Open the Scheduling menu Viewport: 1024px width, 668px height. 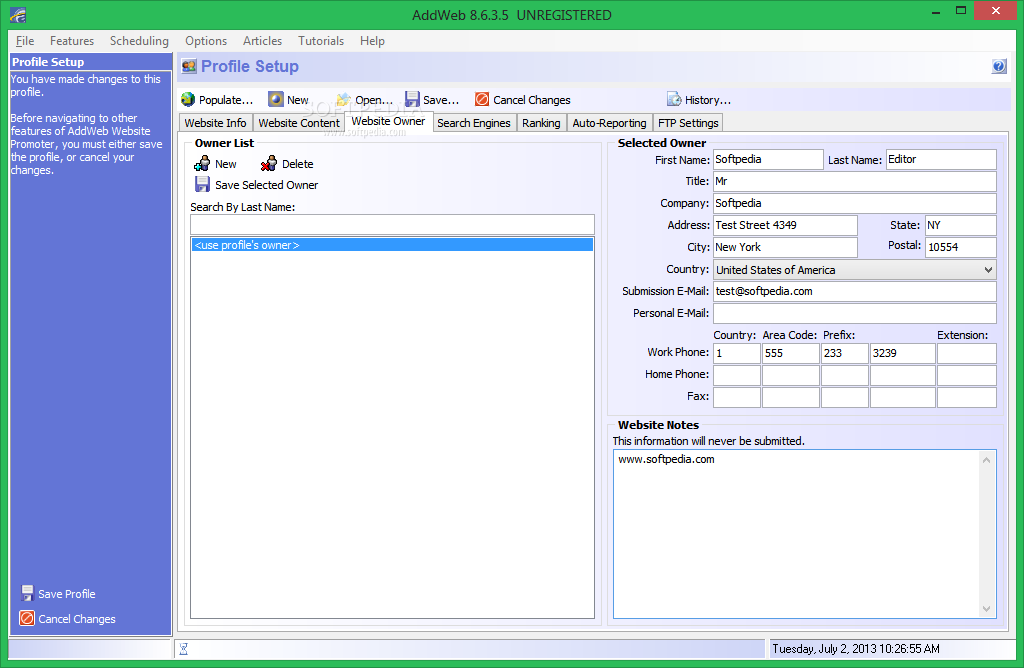(x=139, y=40)
